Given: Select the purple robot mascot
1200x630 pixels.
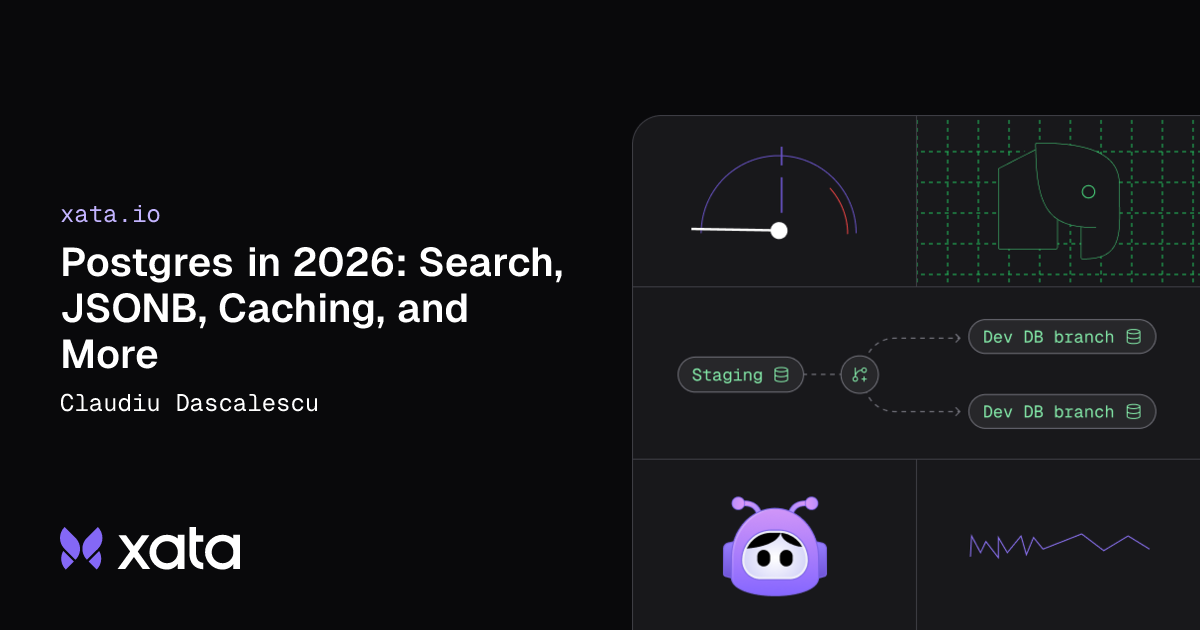Looking at the screenshot, I should coord(773,550).
